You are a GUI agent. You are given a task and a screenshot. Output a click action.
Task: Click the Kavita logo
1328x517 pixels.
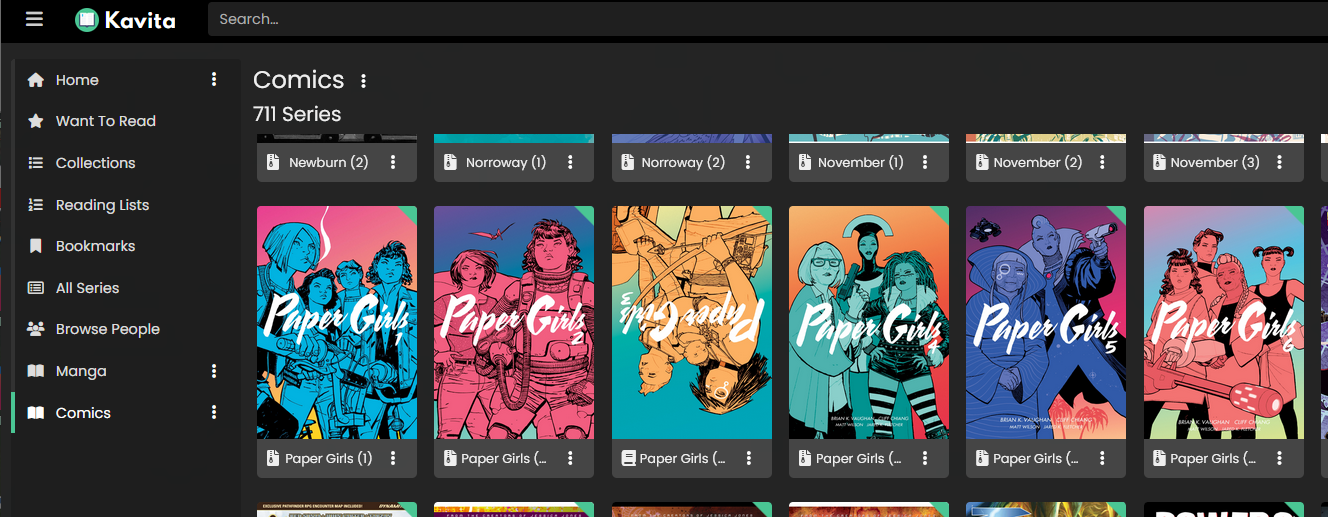point(125,19)
